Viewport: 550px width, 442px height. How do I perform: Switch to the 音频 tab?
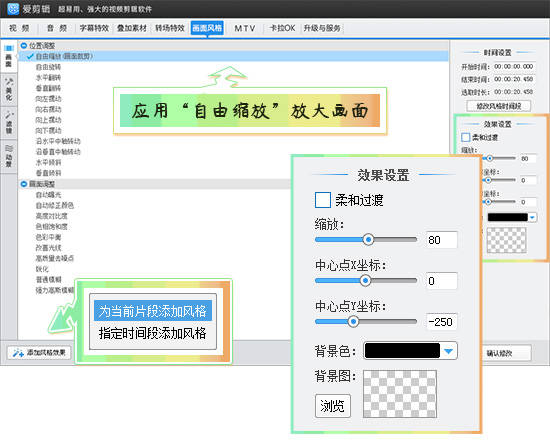point(57,28)
